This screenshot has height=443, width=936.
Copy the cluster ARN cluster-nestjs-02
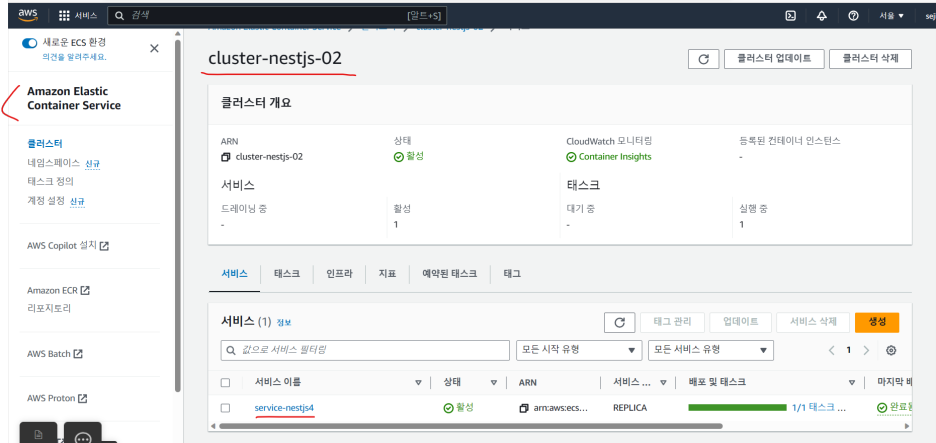point(225,158)
